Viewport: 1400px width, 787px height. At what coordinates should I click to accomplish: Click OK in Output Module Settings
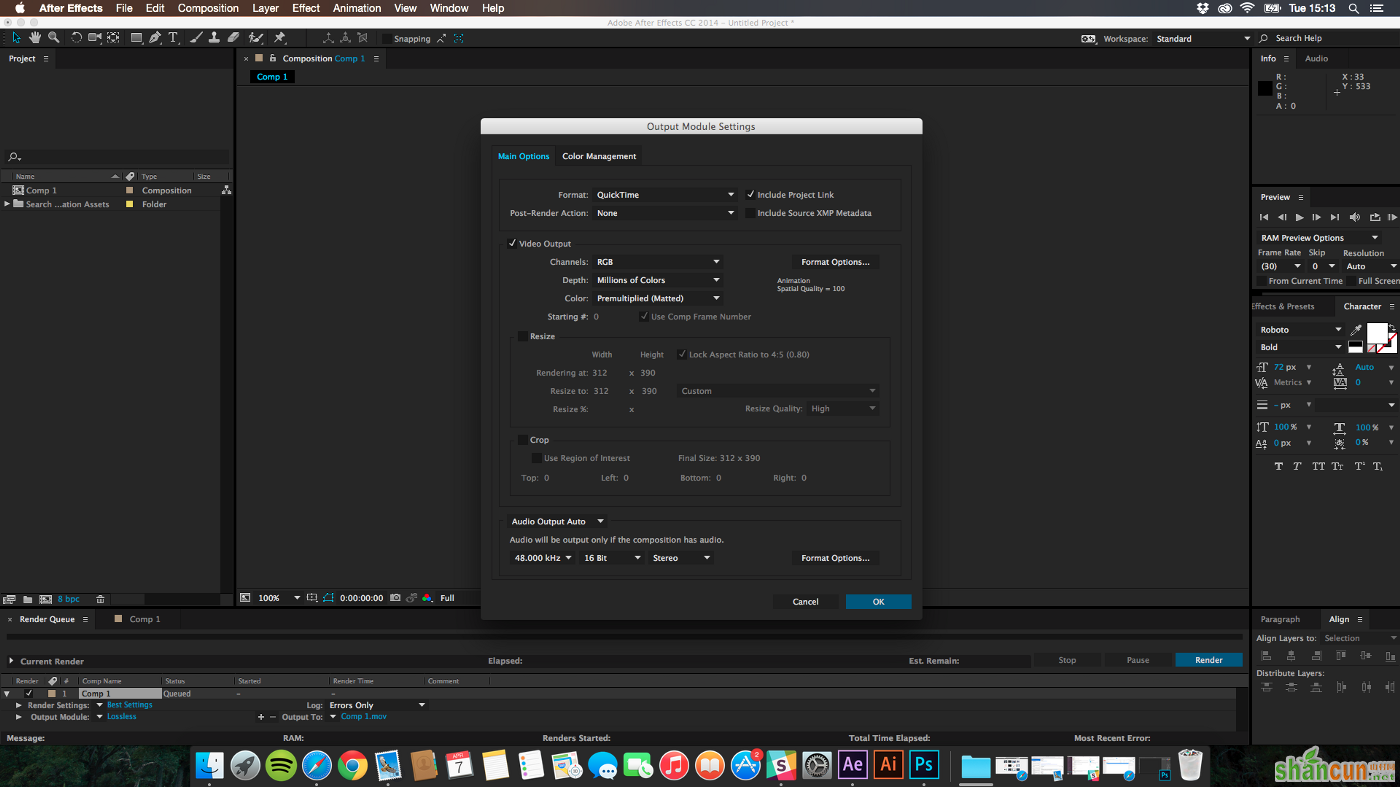coord(878,601)
